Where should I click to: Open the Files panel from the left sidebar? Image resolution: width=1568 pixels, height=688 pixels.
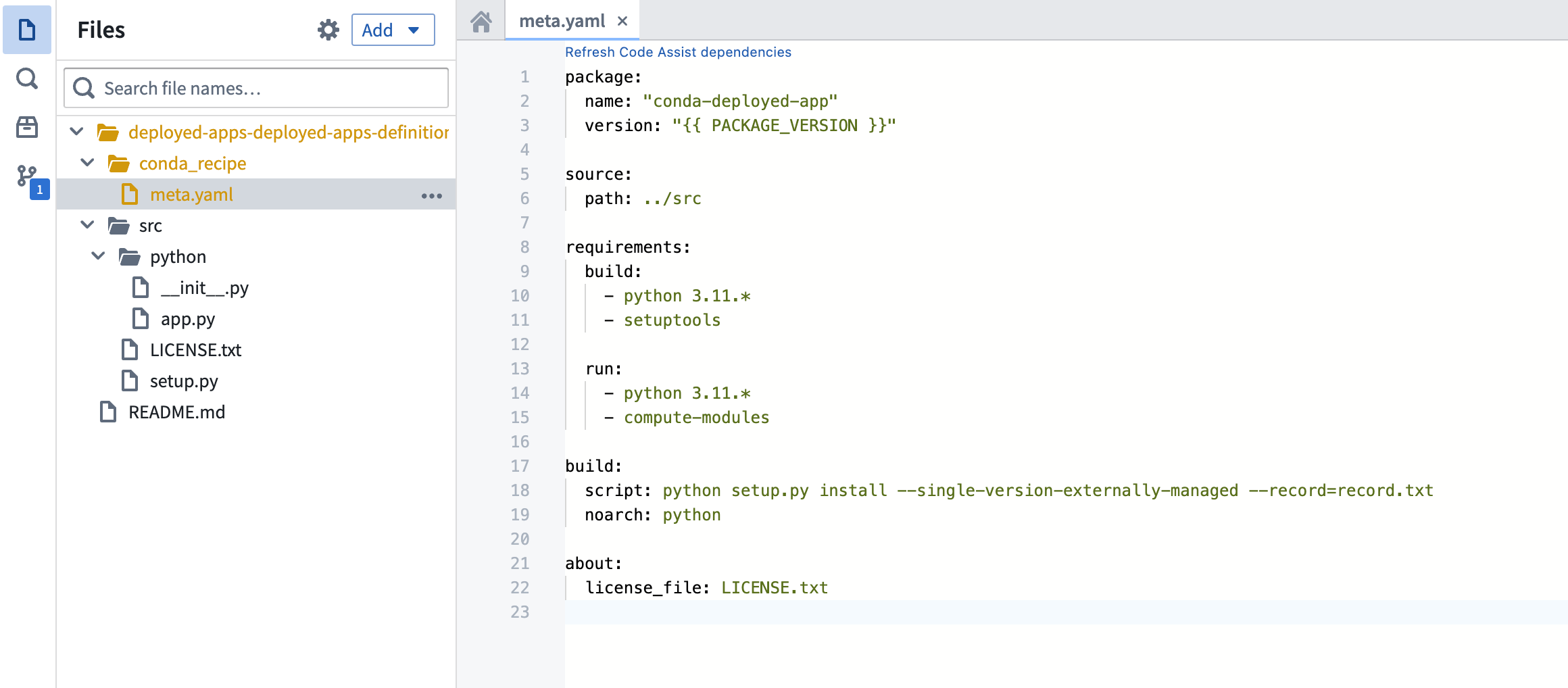[26, 28]
